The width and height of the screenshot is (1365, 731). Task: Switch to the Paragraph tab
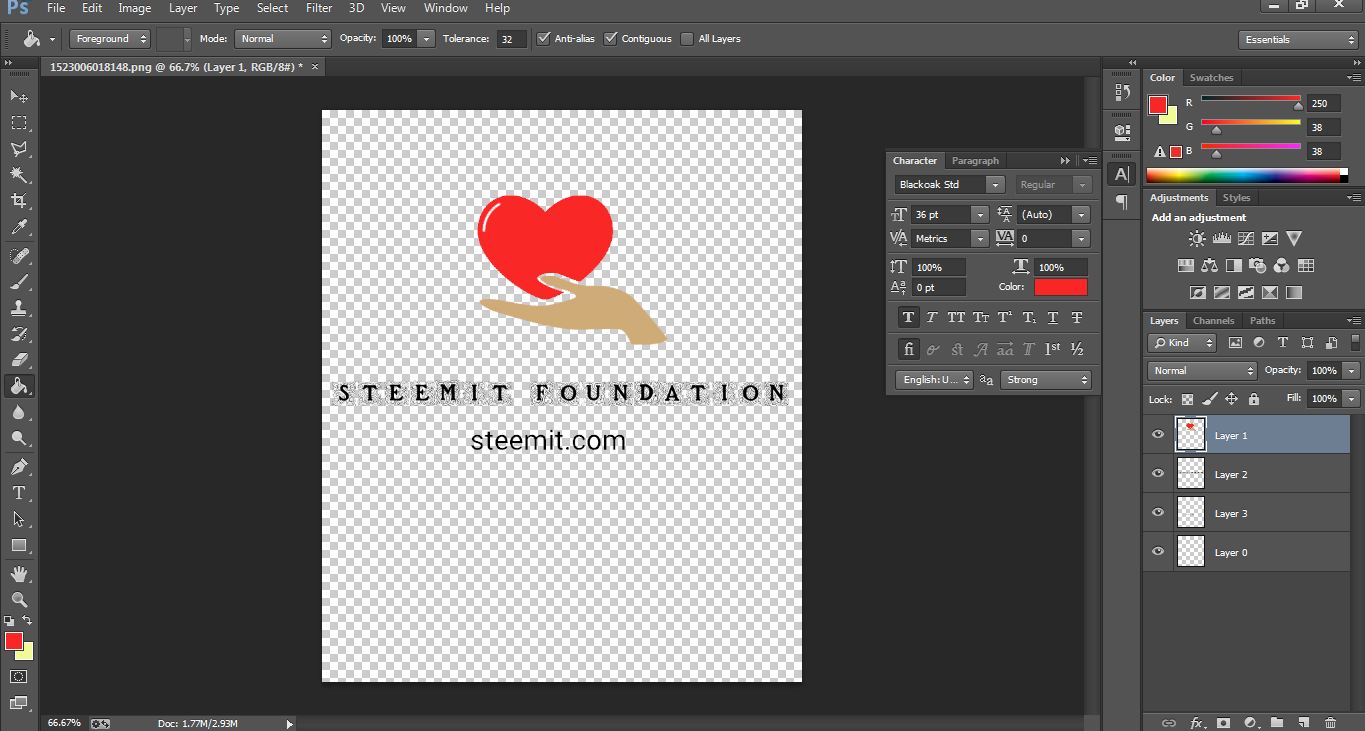click(x=975, y=160)
